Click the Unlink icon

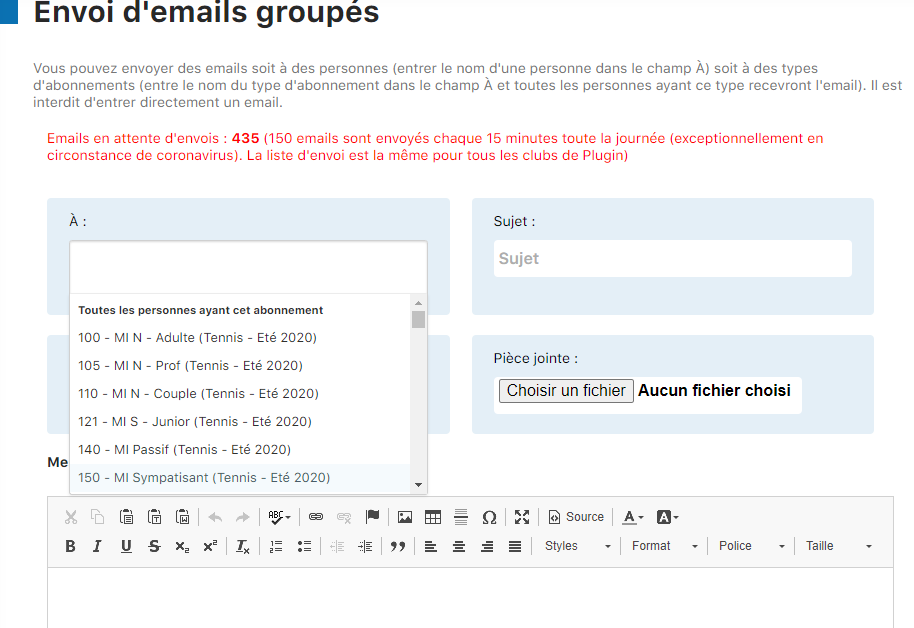point(344,517)
